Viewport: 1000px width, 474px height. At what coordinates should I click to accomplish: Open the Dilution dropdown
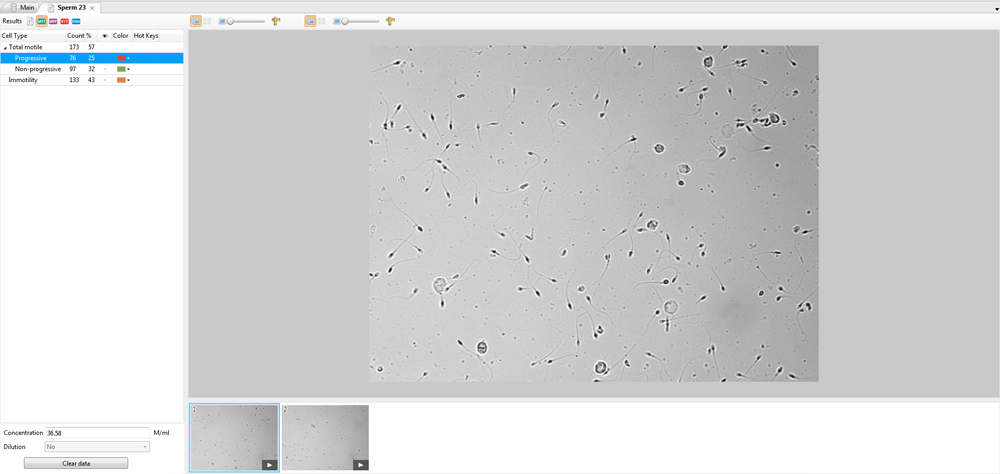point(97,447)
